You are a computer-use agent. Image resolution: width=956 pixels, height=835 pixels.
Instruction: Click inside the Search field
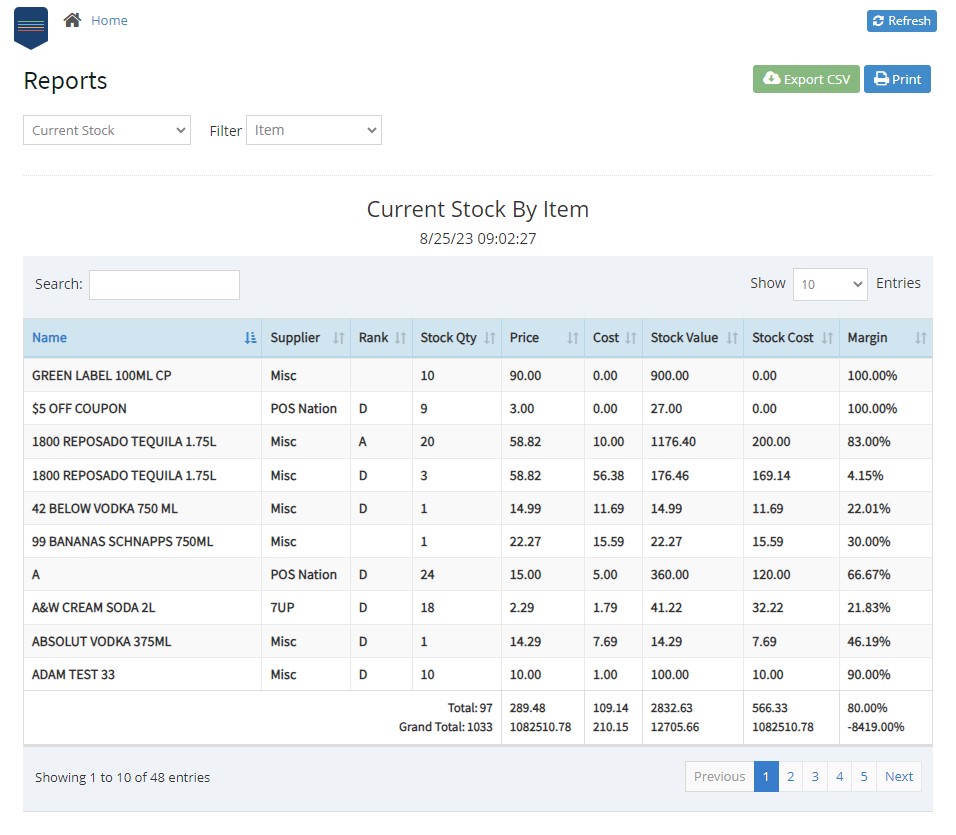coord(163,284)
